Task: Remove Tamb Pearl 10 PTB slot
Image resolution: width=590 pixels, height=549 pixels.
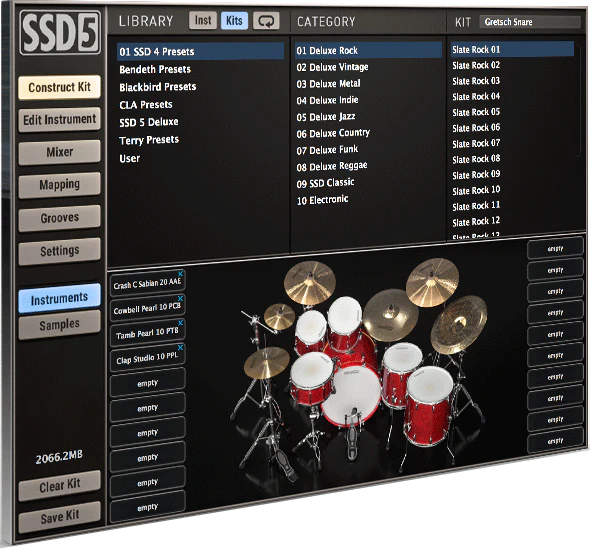Action: coord(181,322)
